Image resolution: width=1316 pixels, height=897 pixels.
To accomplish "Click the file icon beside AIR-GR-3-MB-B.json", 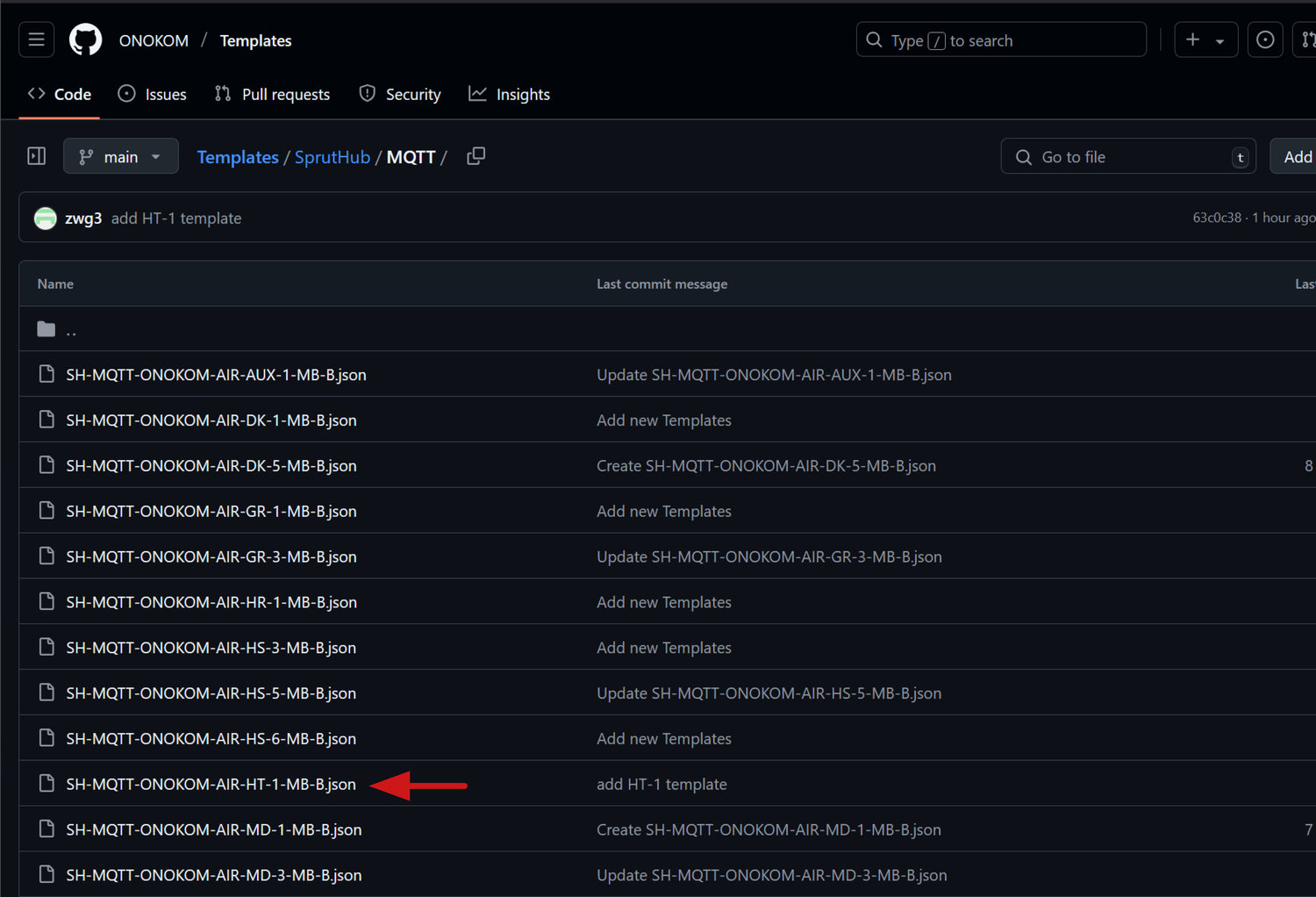I will pos(46,556).
